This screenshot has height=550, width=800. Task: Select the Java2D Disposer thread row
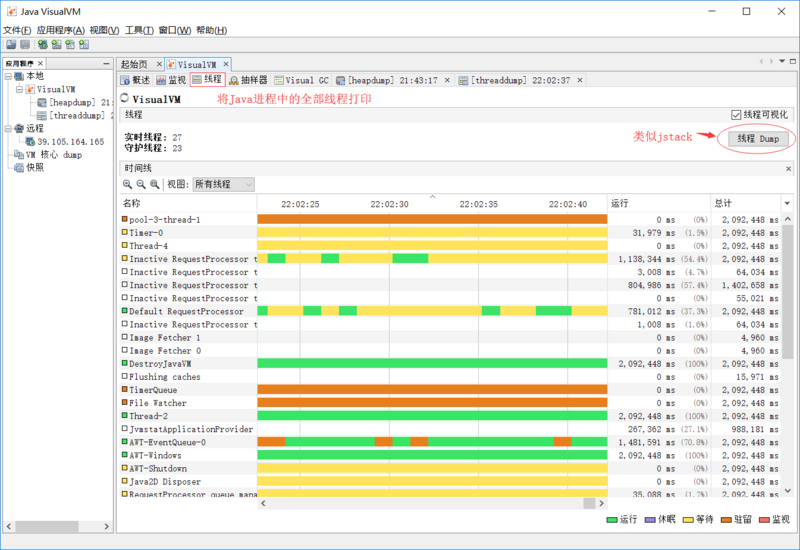(x=449, y=482)
